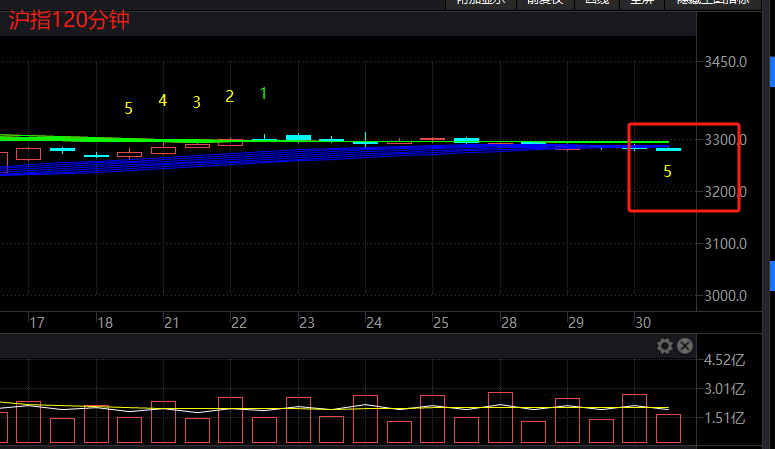Close the volume indicator panel
Image resolution: width=775 pixels, height=449 pixels.
685,346
